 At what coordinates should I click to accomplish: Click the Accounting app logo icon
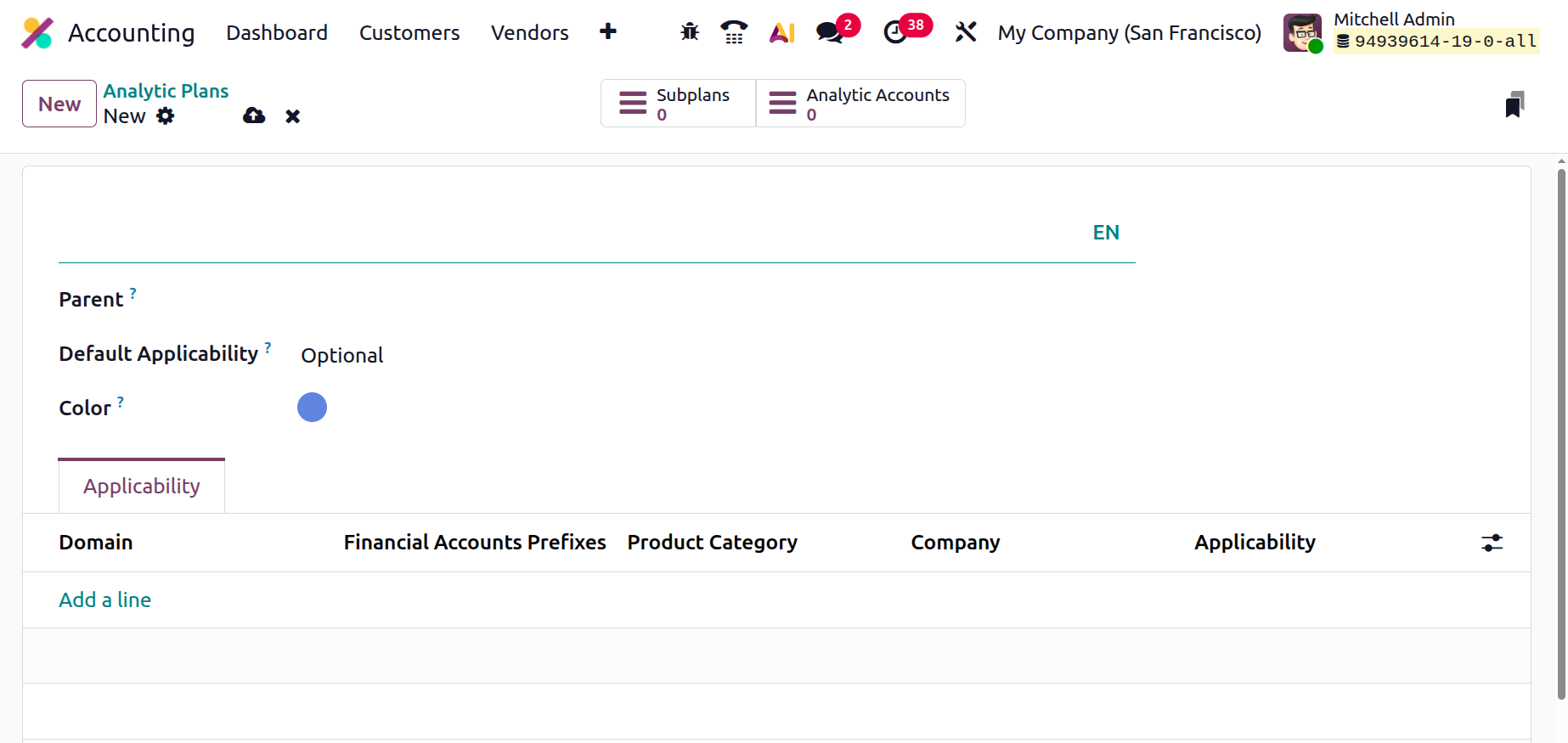(x=37, y=33)
